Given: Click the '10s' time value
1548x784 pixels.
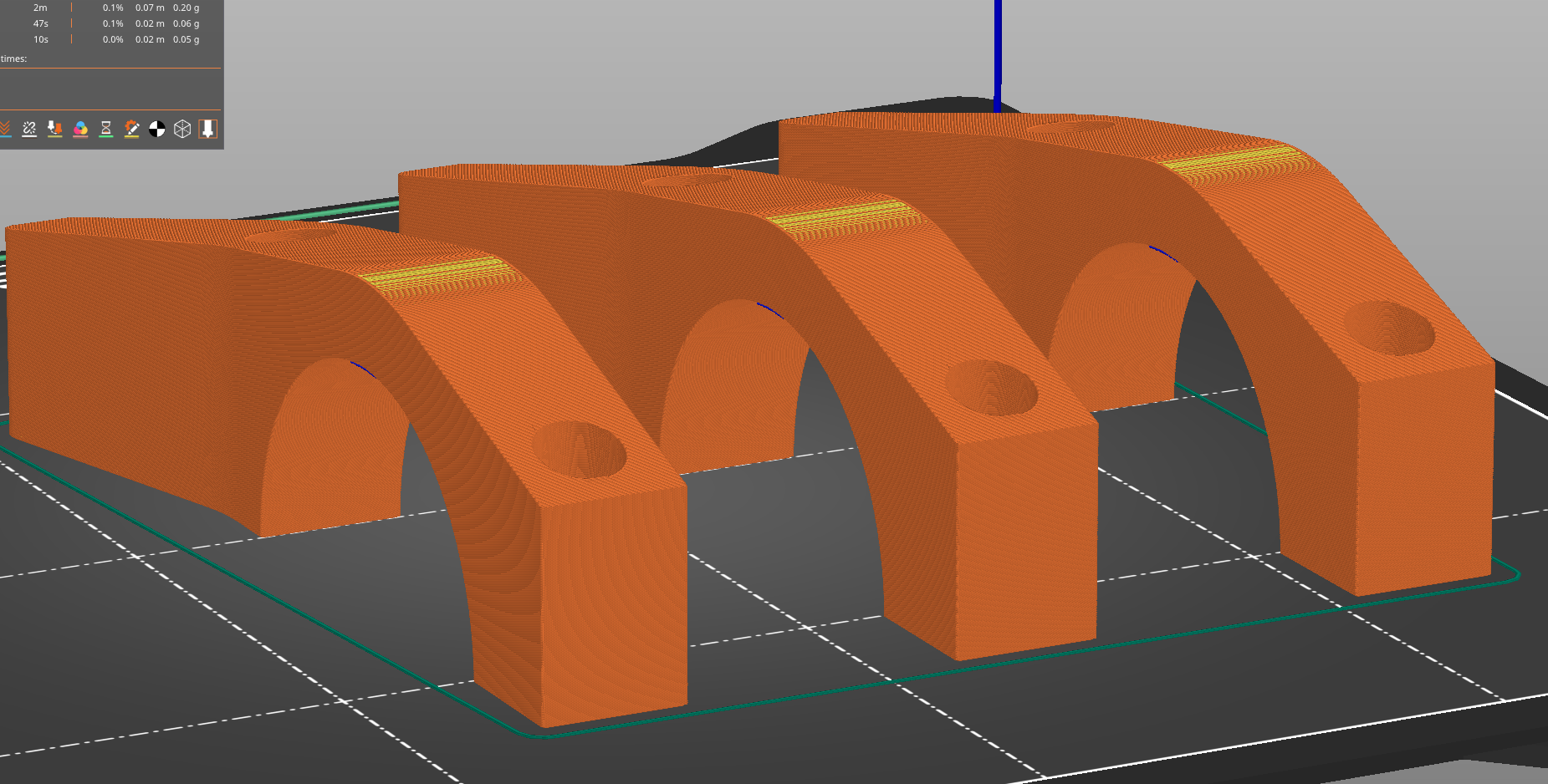Looking at the screenshot, I should pos(40,39).
